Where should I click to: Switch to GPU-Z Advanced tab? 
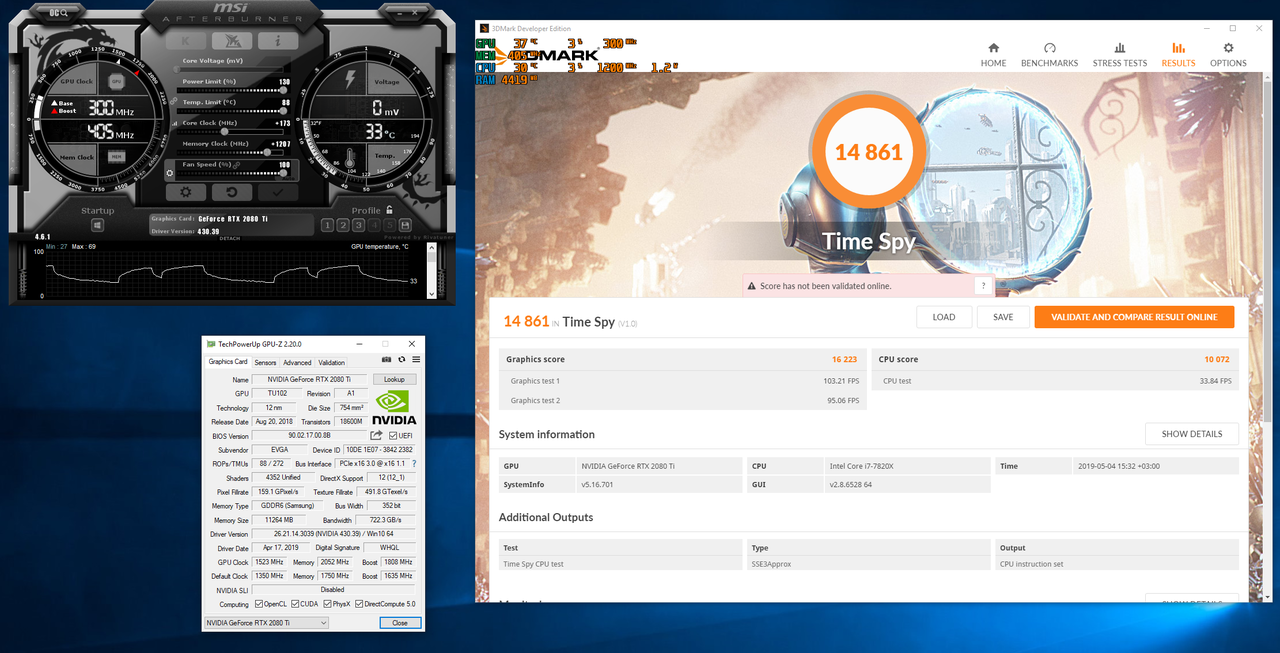coord(297,363)
